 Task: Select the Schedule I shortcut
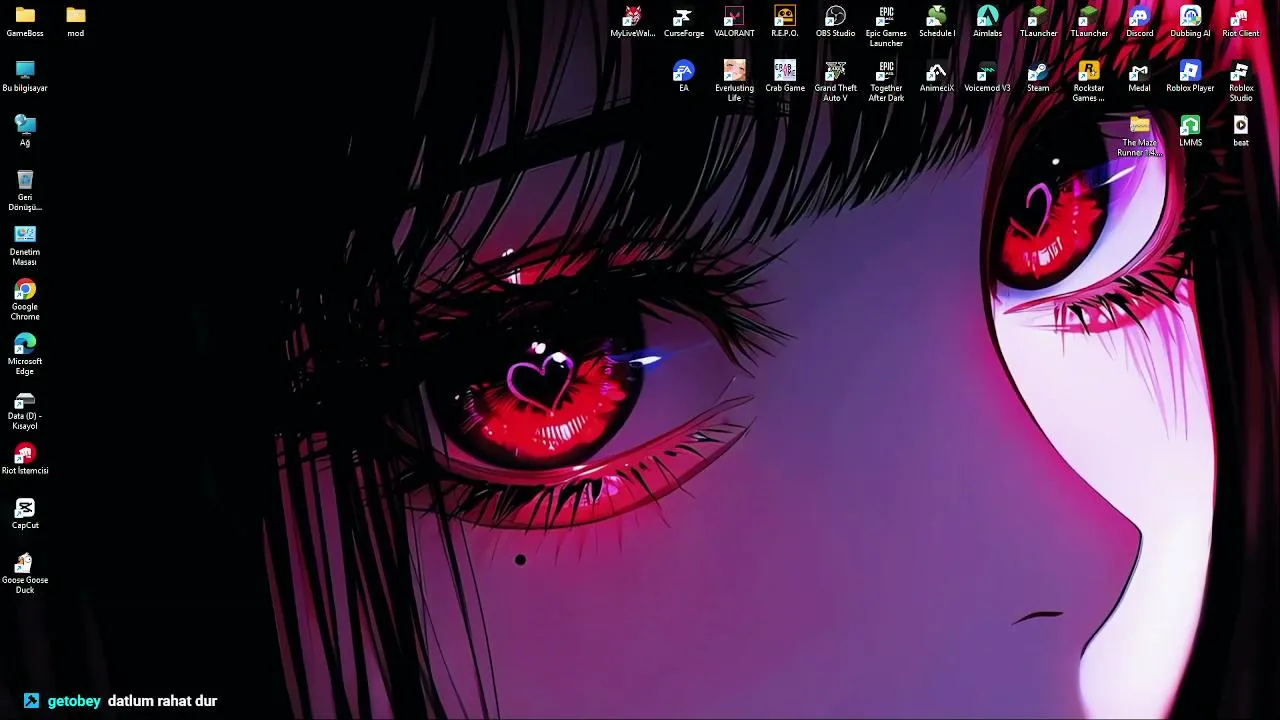pos(937,21)
